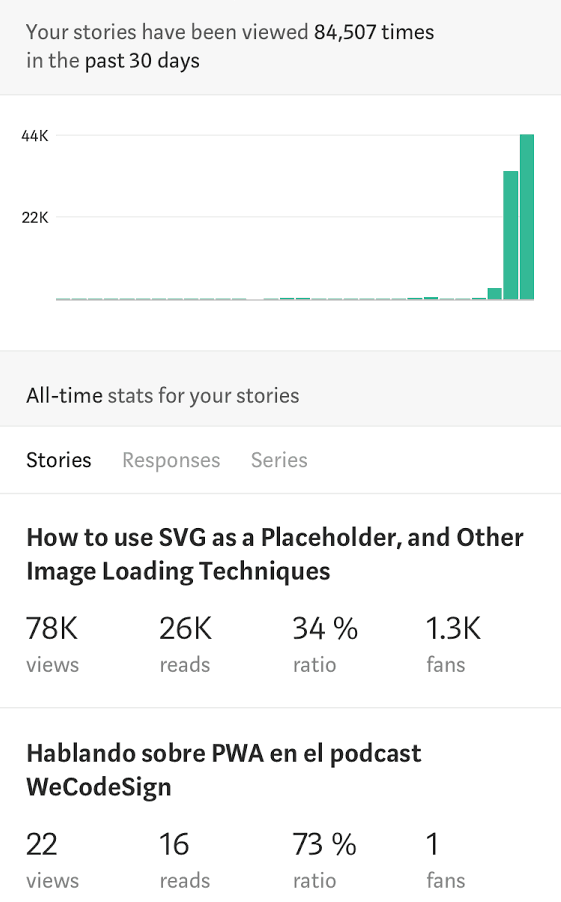This screenshot has width=561, height=902.
Task: Select the Series tab
Action: pos(279,460)
